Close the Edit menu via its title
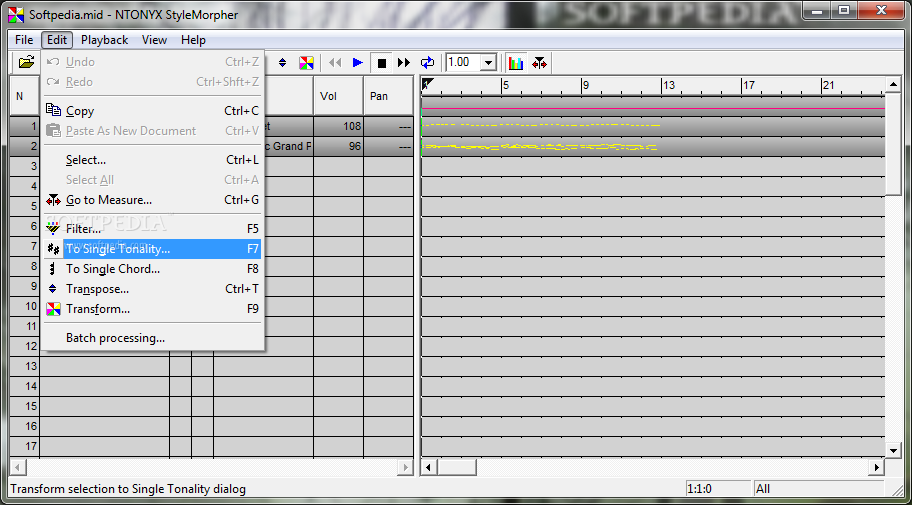This screenshot has width=912, height=505. (57, 40)
